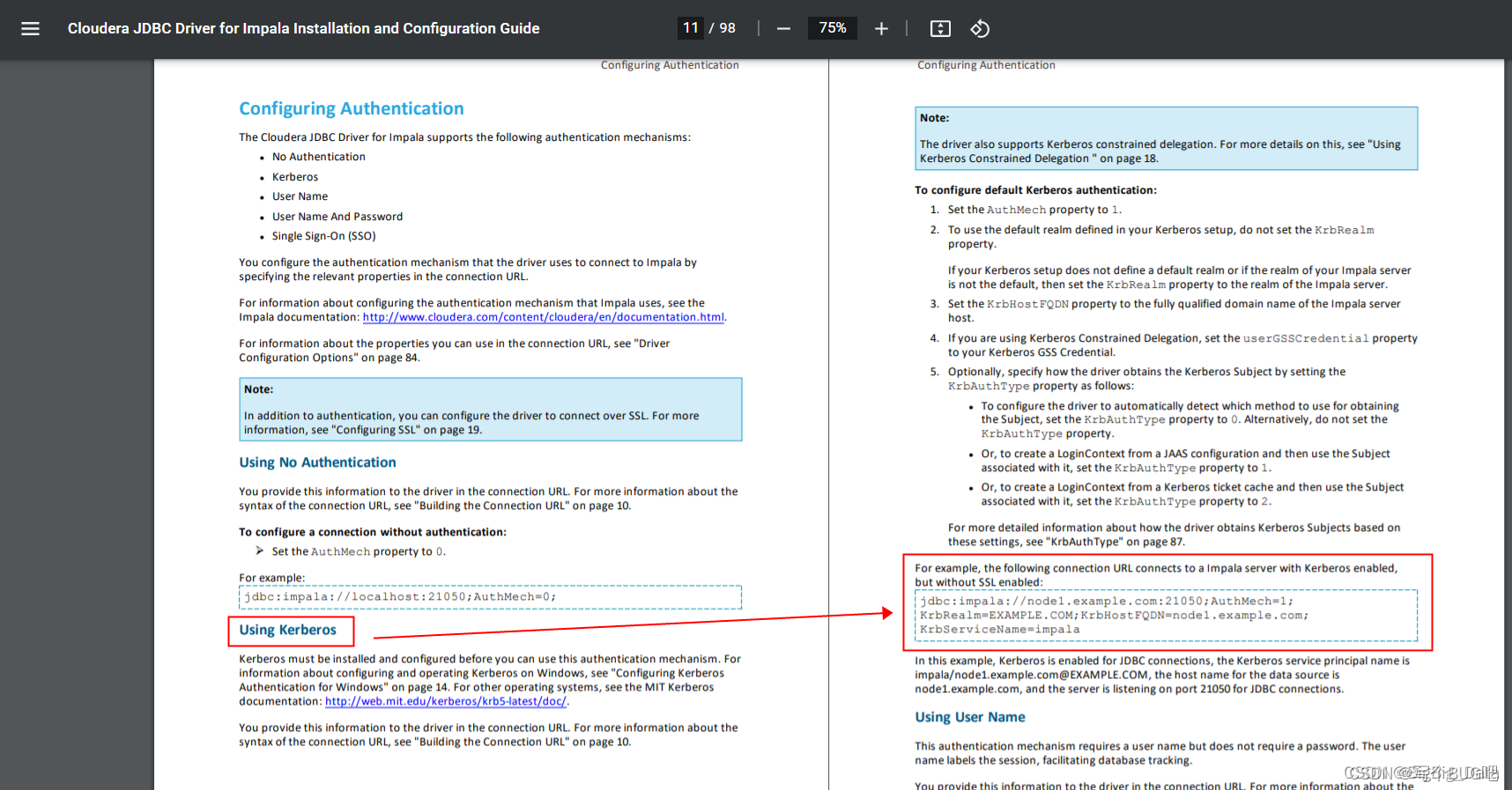Open the cloudera.com documentation link
This screenshot has height=790, width=1512.
pyautogui.click(x=544, y=317)
